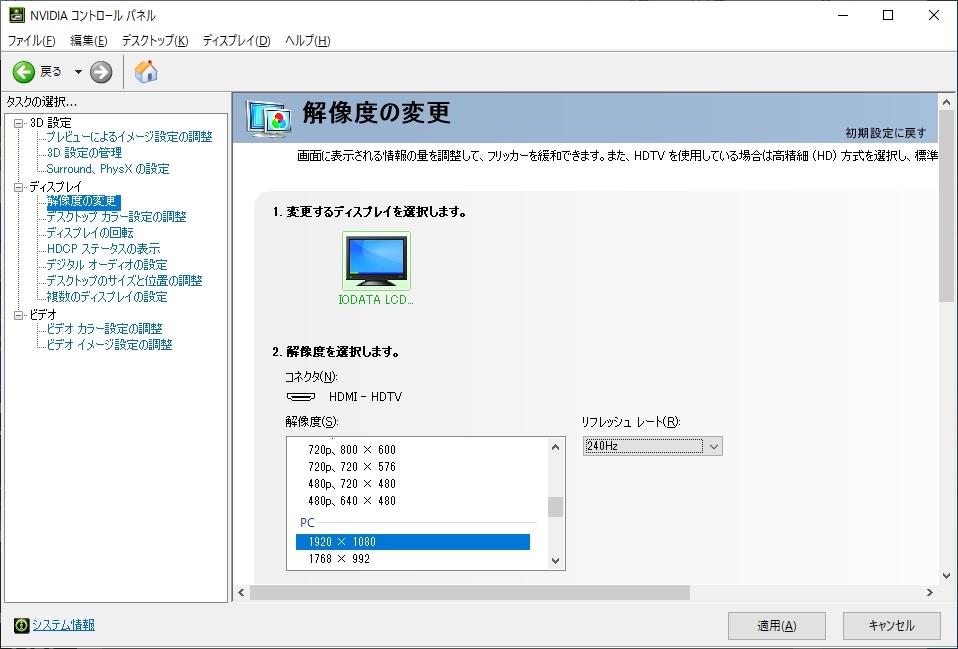Click main panel vertical scroll down arrow
The width and height of the screenshot is (958, 649).
click(946, 576)
